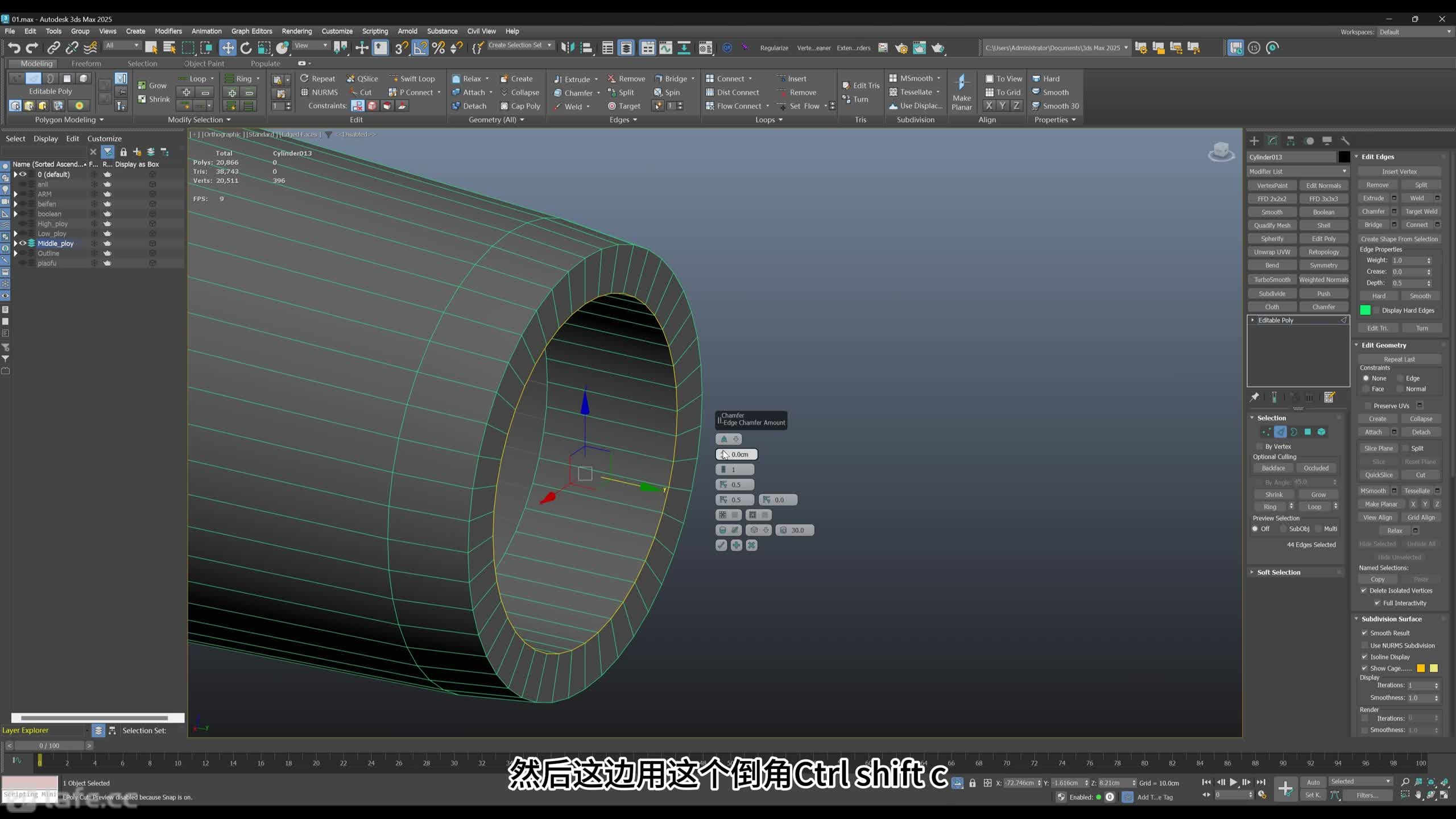Click Swift Loop in the ribbon
The width and height of the screenshot is (1456, 819).
(412, 79)
